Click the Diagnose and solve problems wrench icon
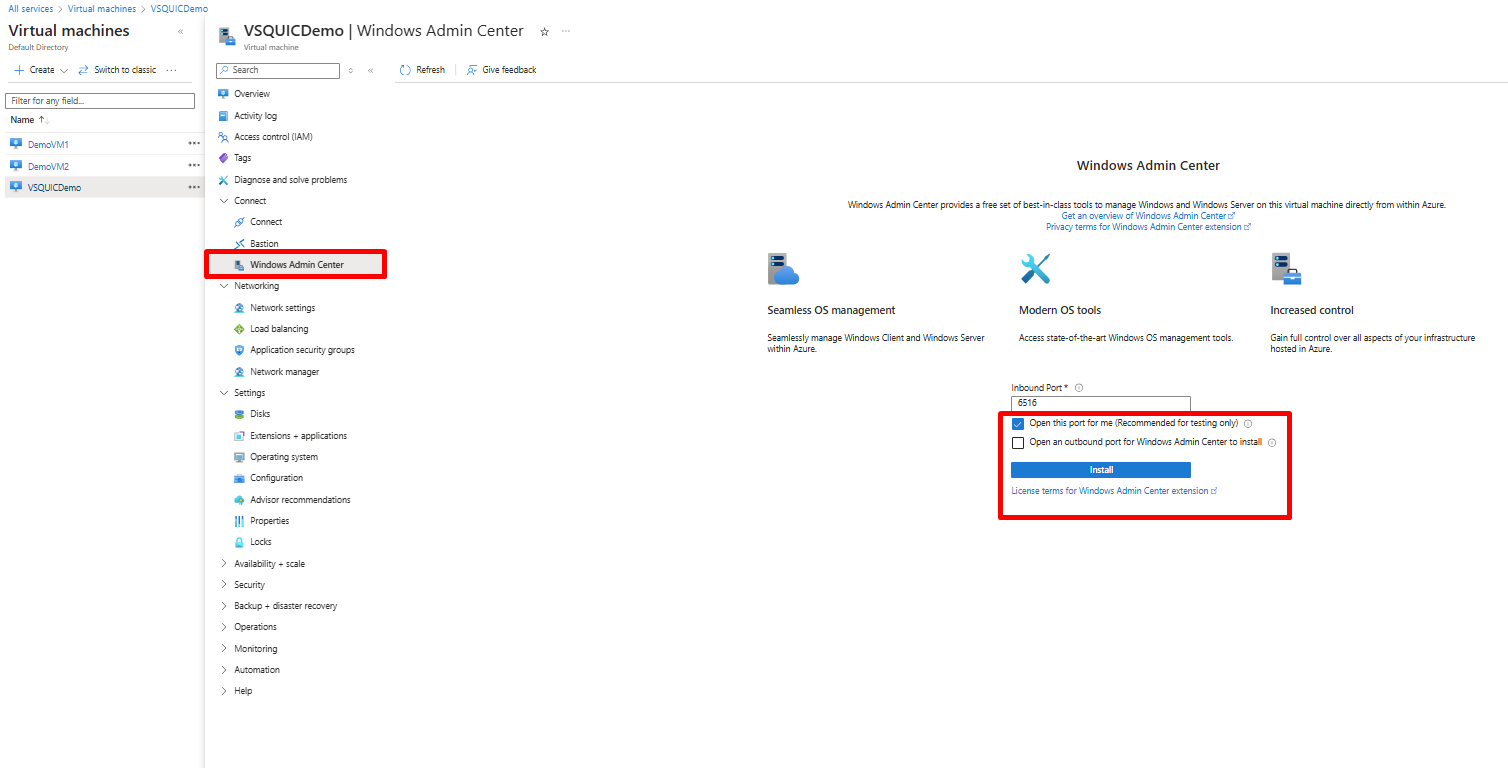Image resolution: width=1508 pixels, height=768 pixels. click(x=223, y=180)
